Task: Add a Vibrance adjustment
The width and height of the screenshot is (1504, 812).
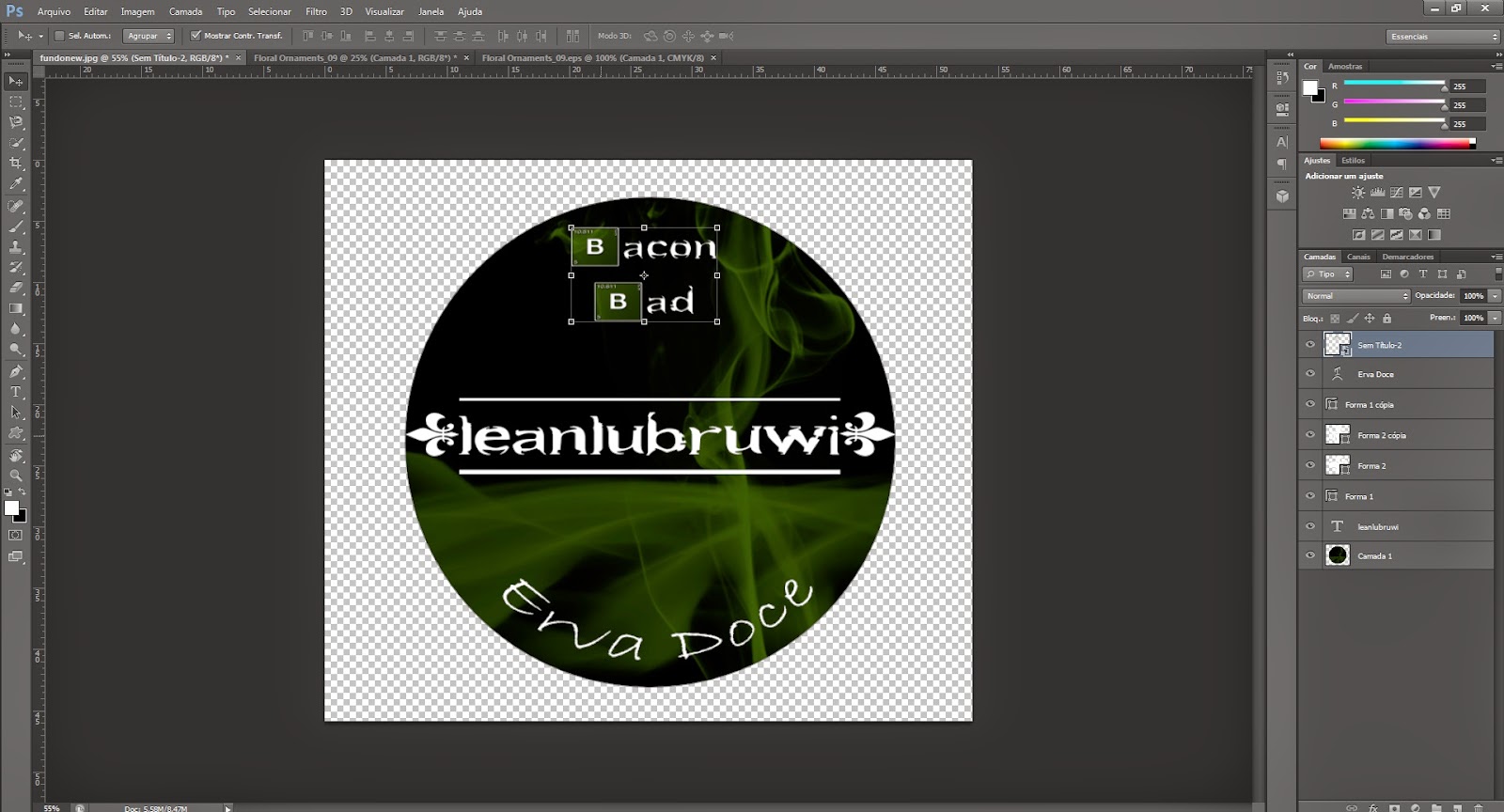Action: tap(1433, 193)
